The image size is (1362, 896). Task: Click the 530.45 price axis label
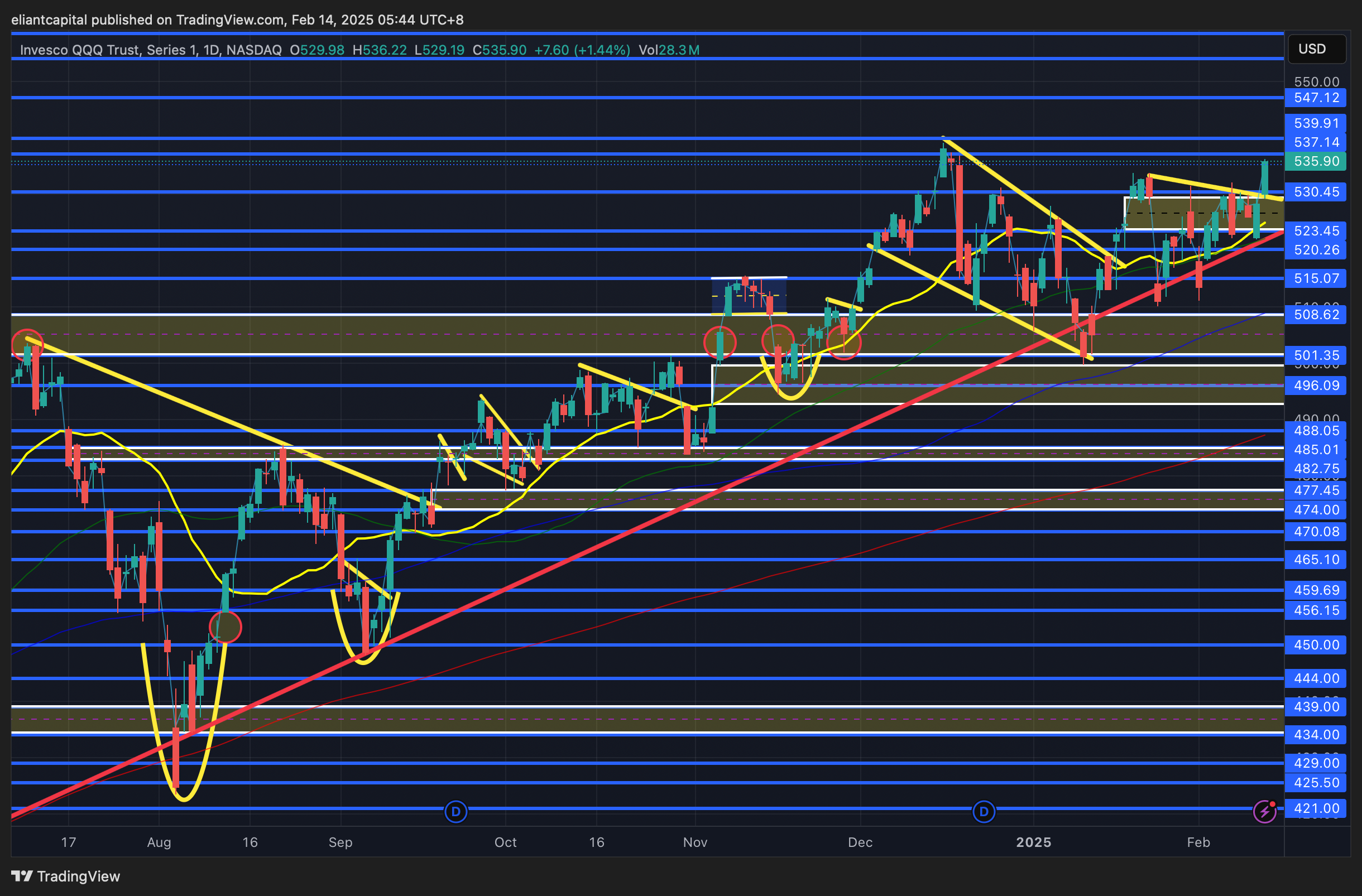point(1316,192)
